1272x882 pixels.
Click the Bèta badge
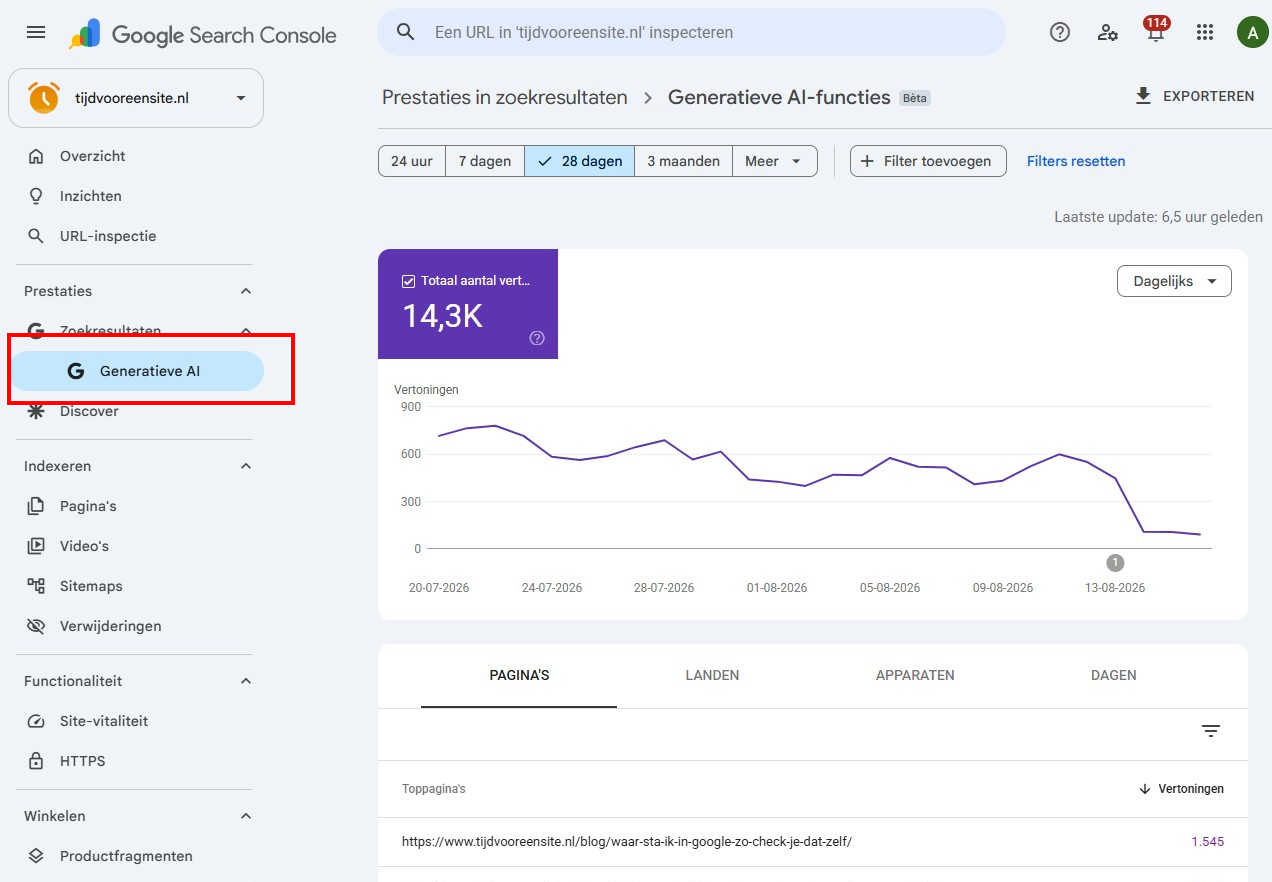(915, 98)
